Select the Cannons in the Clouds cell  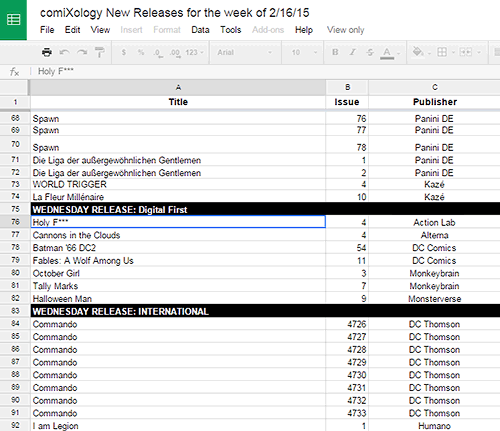178,235
